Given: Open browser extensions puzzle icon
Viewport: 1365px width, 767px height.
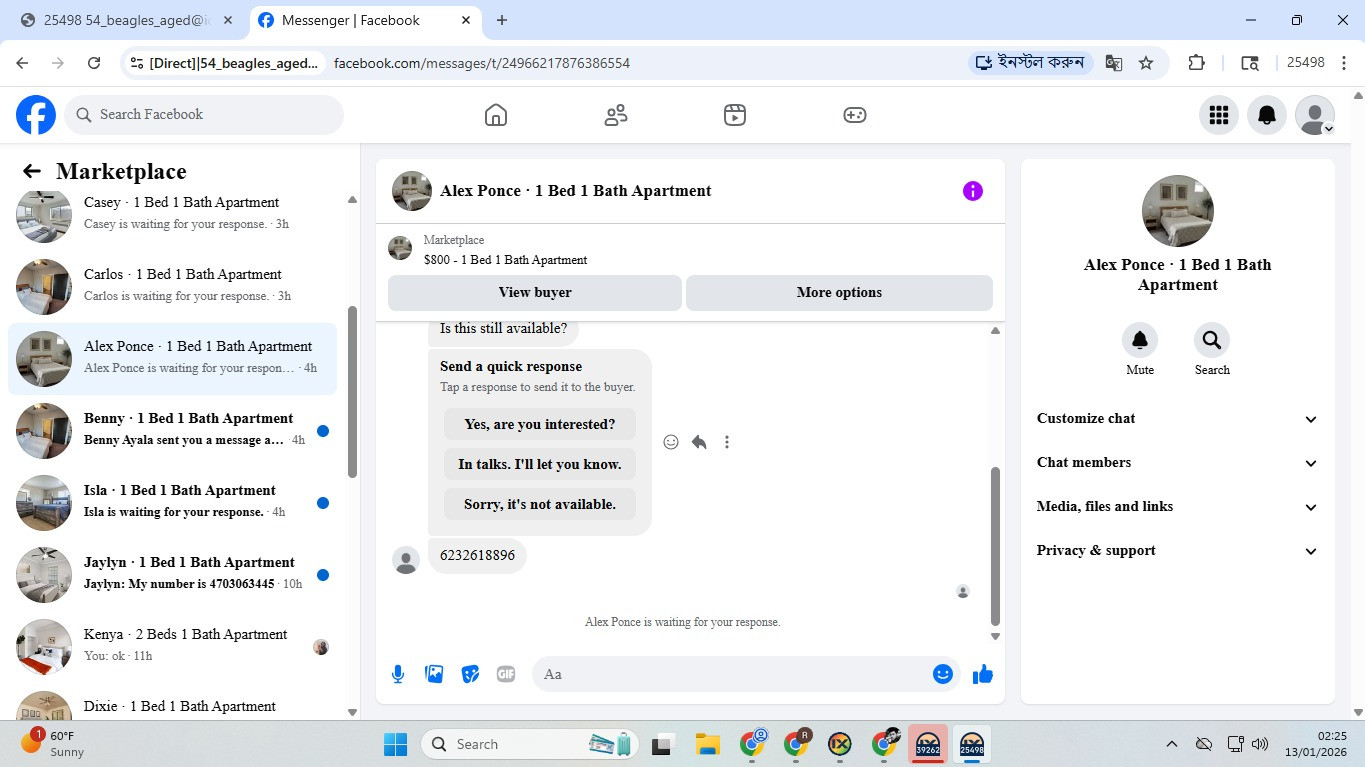Looking at the screenshot, I should point(1196,63).
